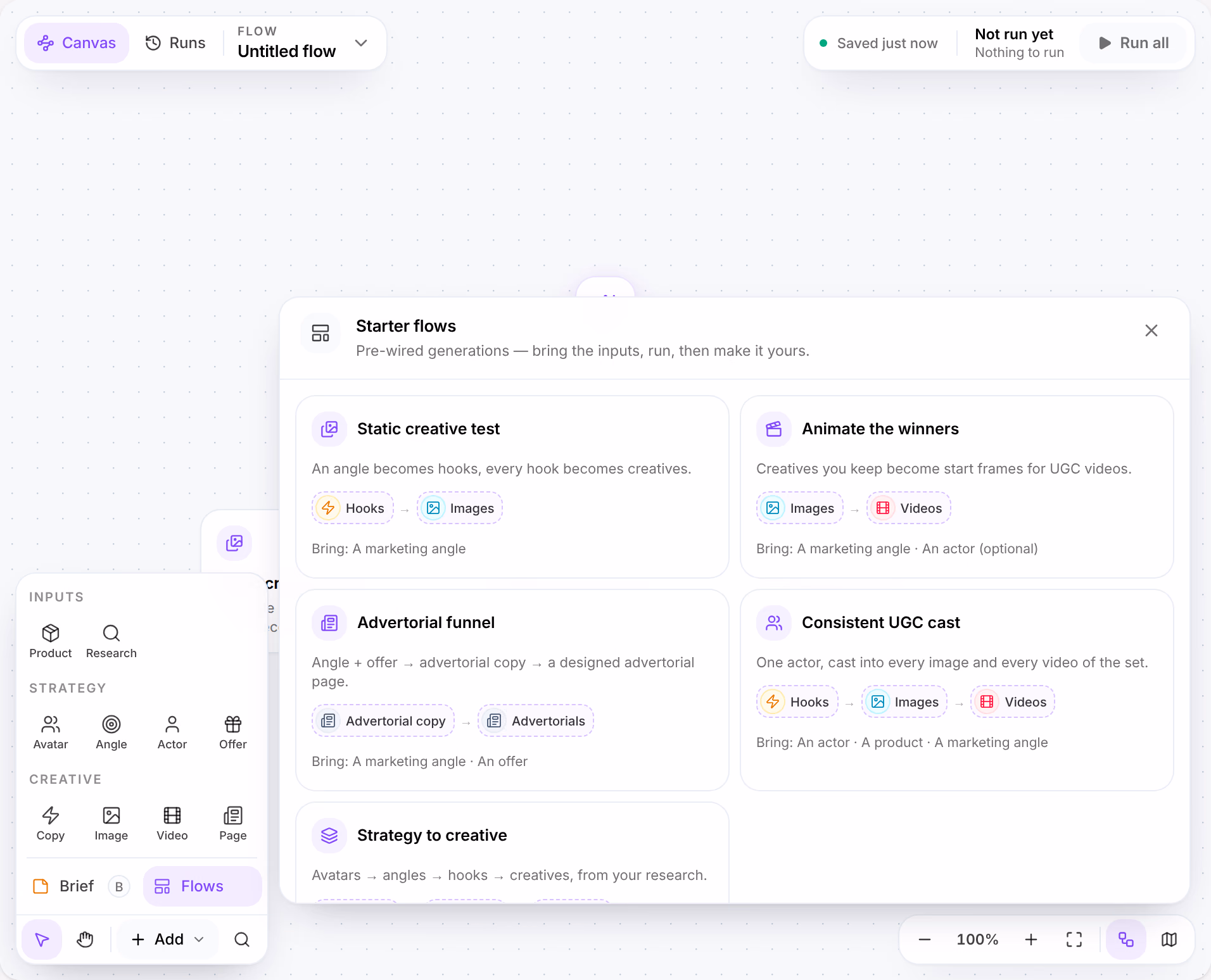This screenshot has height=980, width=1211.
Task: Add a Research input node
Action: (x=111, y=641)
